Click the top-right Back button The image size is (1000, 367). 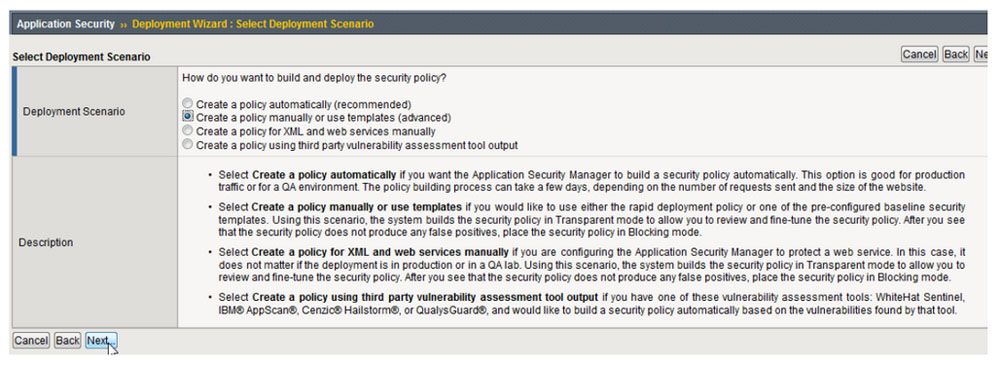coord(955,54)
